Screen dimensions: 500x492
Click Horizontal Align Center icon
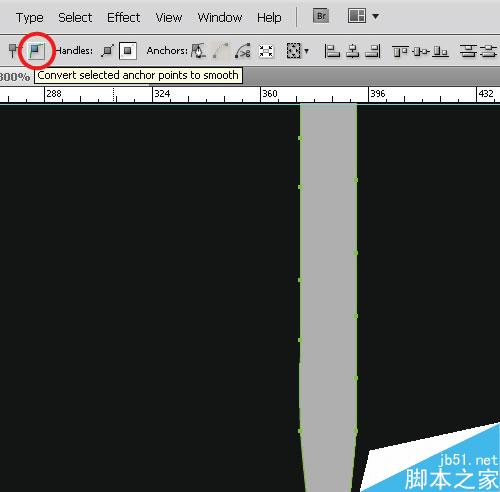[352, 51]
